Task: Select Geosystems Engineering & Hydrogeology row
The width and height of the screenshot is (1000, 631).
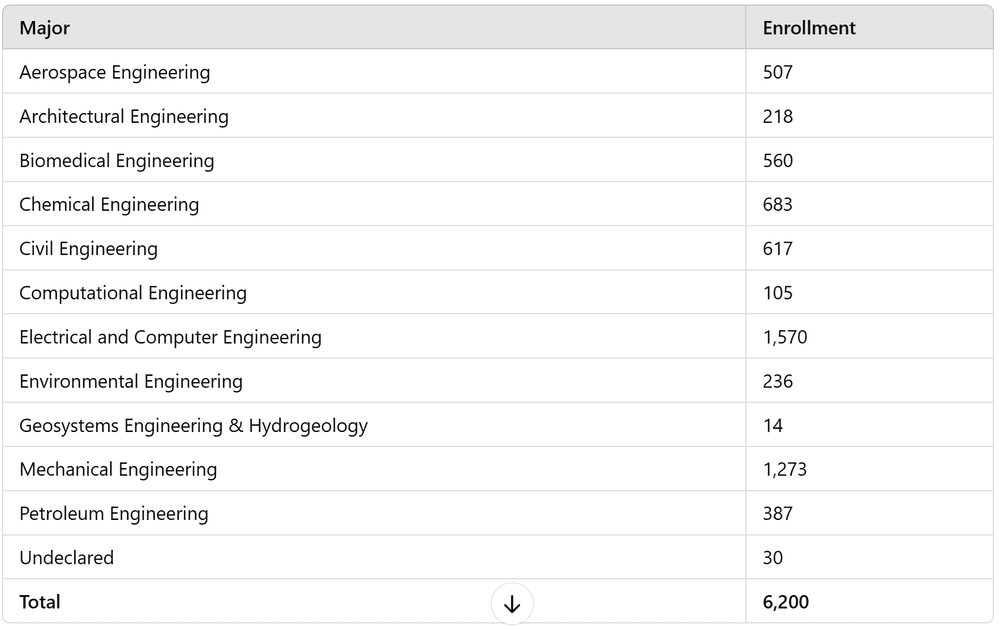Action: click(497, 425)
